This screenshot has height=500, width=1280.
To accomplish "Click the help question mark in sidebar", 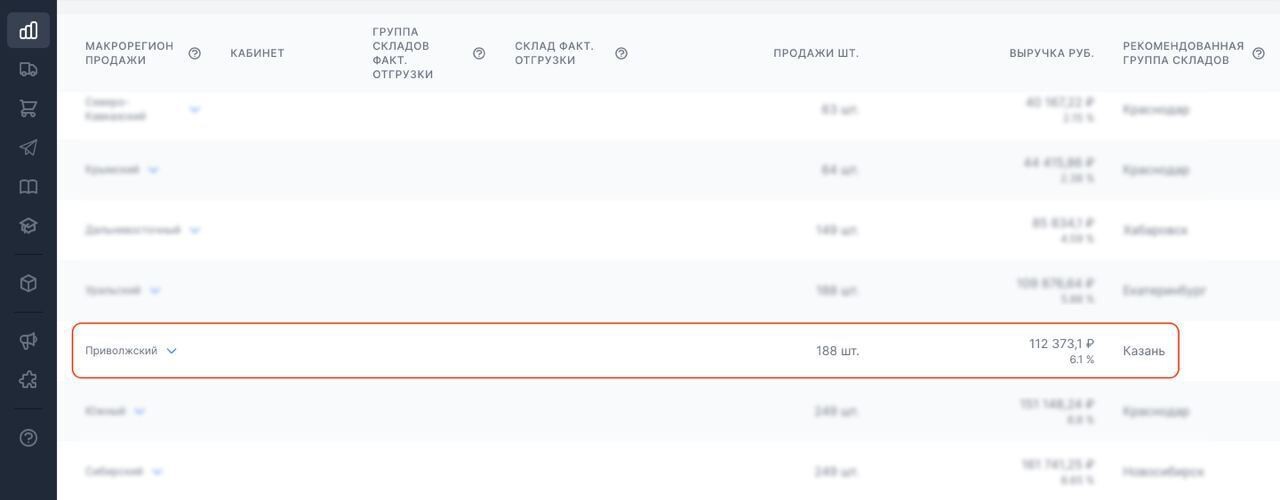I will pyautogui.click(x=28, y=437).
